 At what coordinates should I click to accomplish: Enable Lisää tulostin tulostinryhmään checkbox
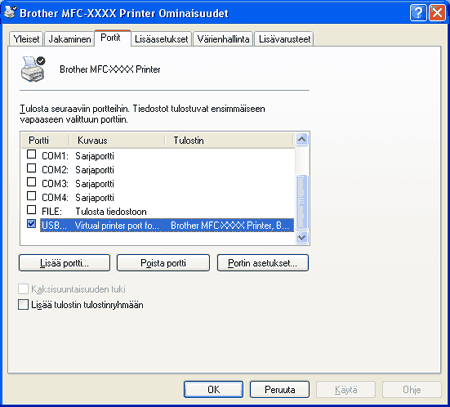tap(23, 304)
